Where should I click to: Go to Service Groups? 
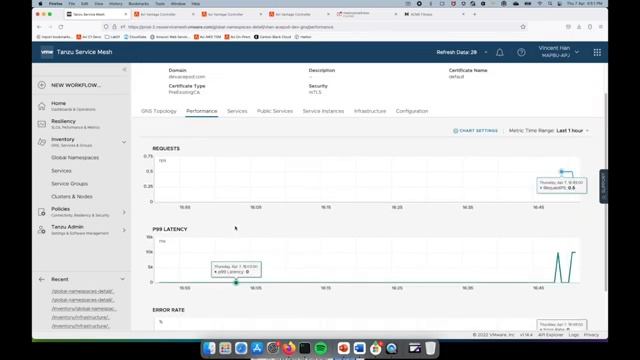[69, 184]
